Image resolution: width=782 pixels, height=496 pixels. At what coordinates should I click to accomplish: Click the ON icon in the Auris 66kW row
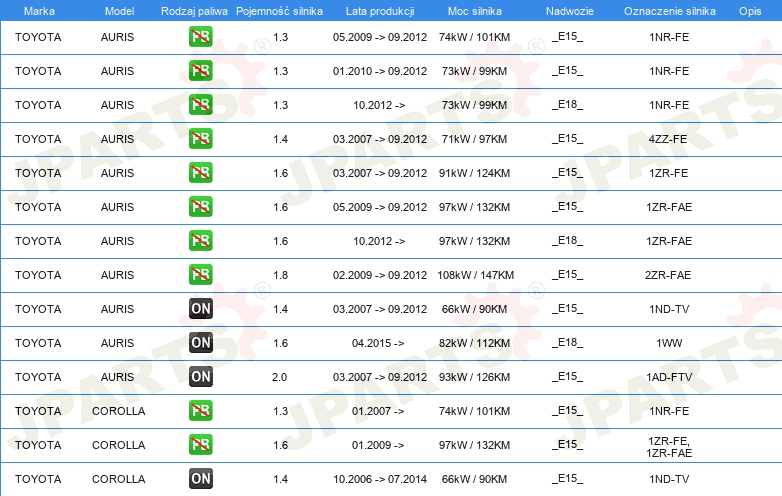click(200, 309)
